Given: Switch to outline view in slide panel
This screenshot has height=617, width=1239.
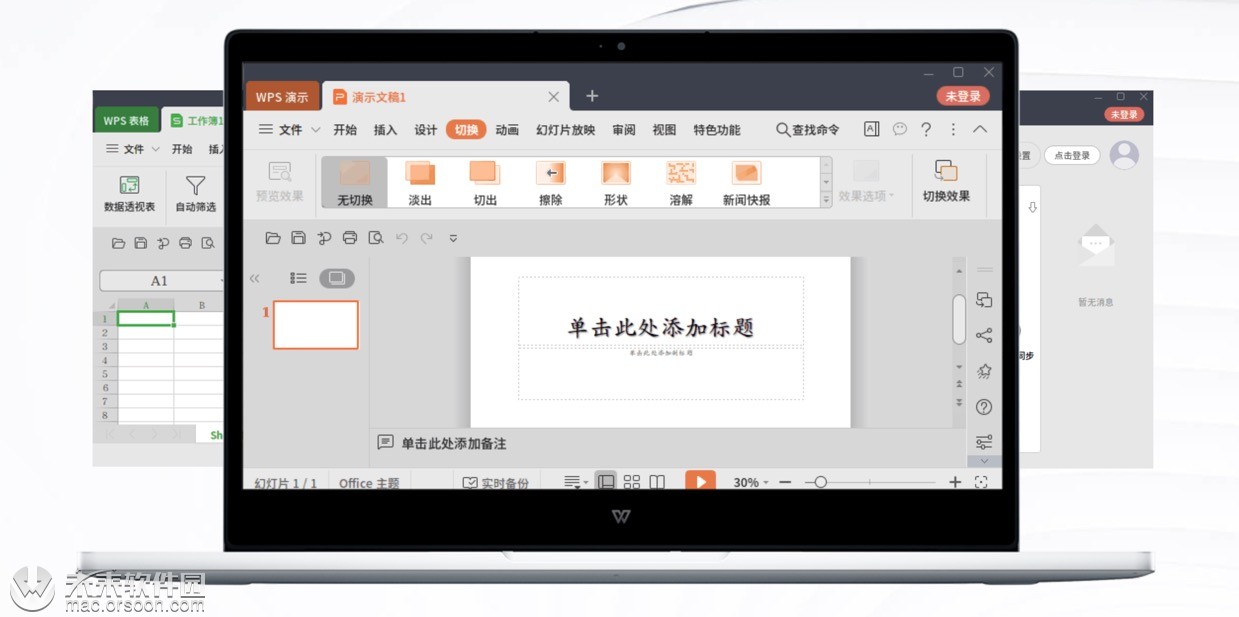Looking at the screenshot, I should coord(298,278).
